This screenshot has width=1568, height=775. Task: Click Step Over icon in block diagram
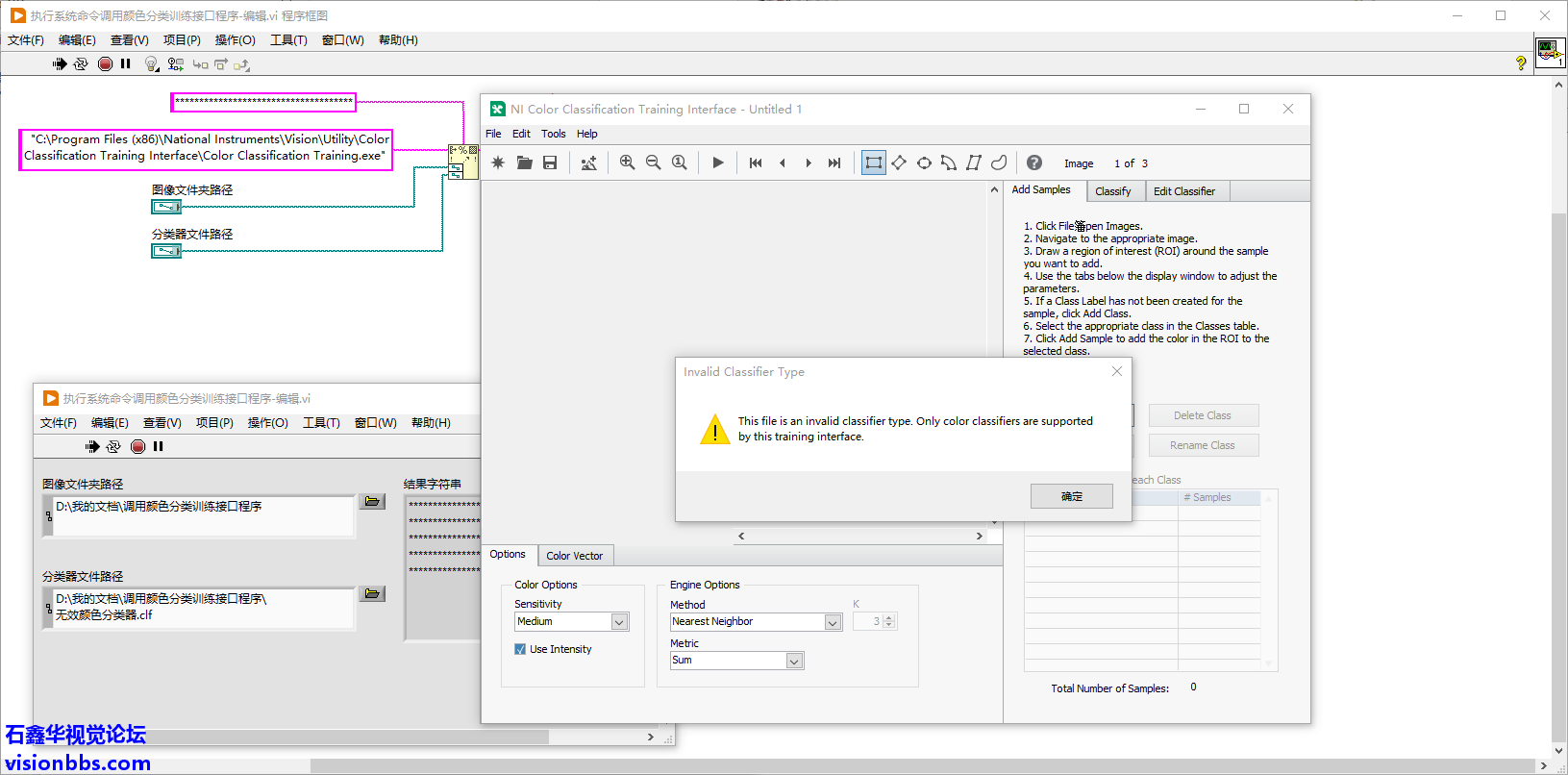221,64
